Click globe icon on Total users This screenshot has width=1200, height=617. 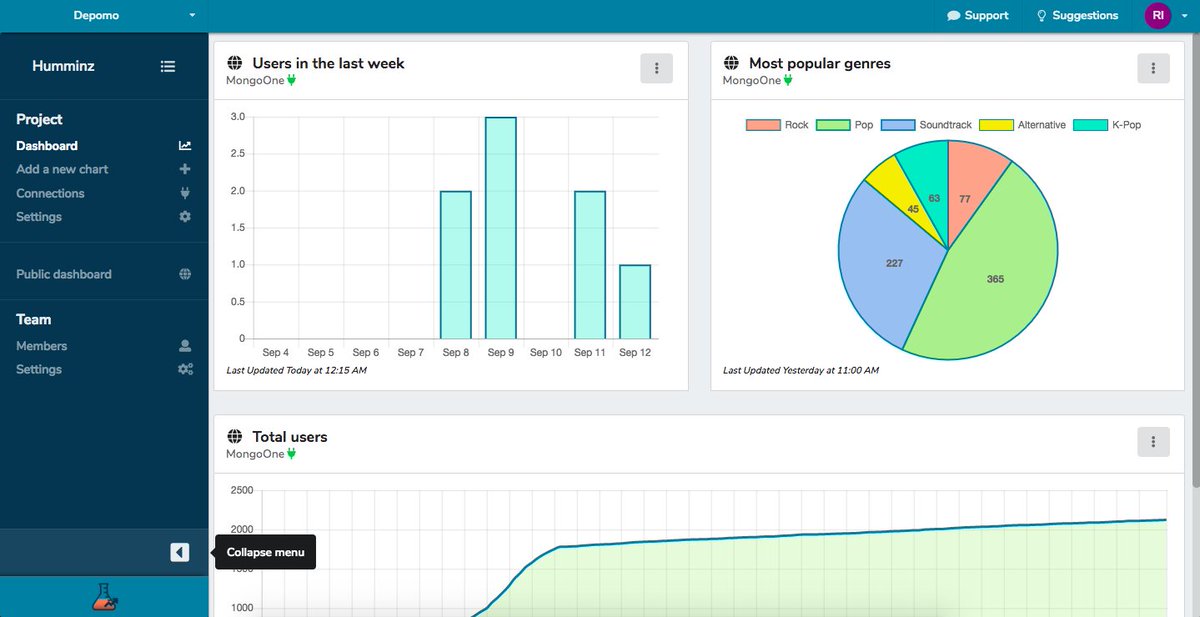(235, 437)
